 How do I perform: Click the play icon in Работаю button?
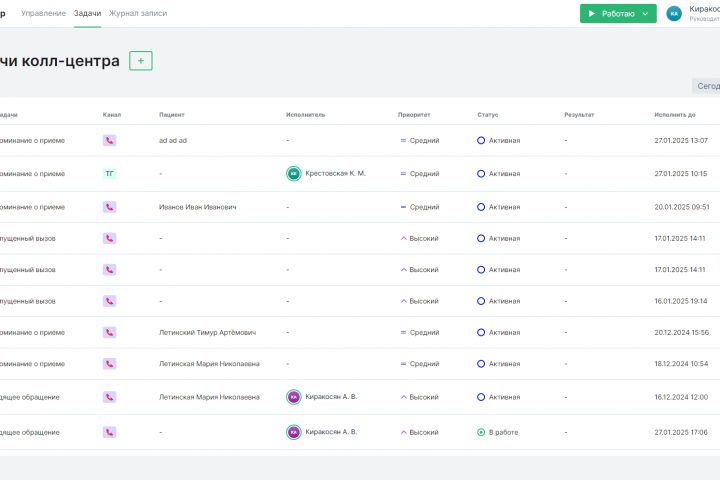pos(592,14)
